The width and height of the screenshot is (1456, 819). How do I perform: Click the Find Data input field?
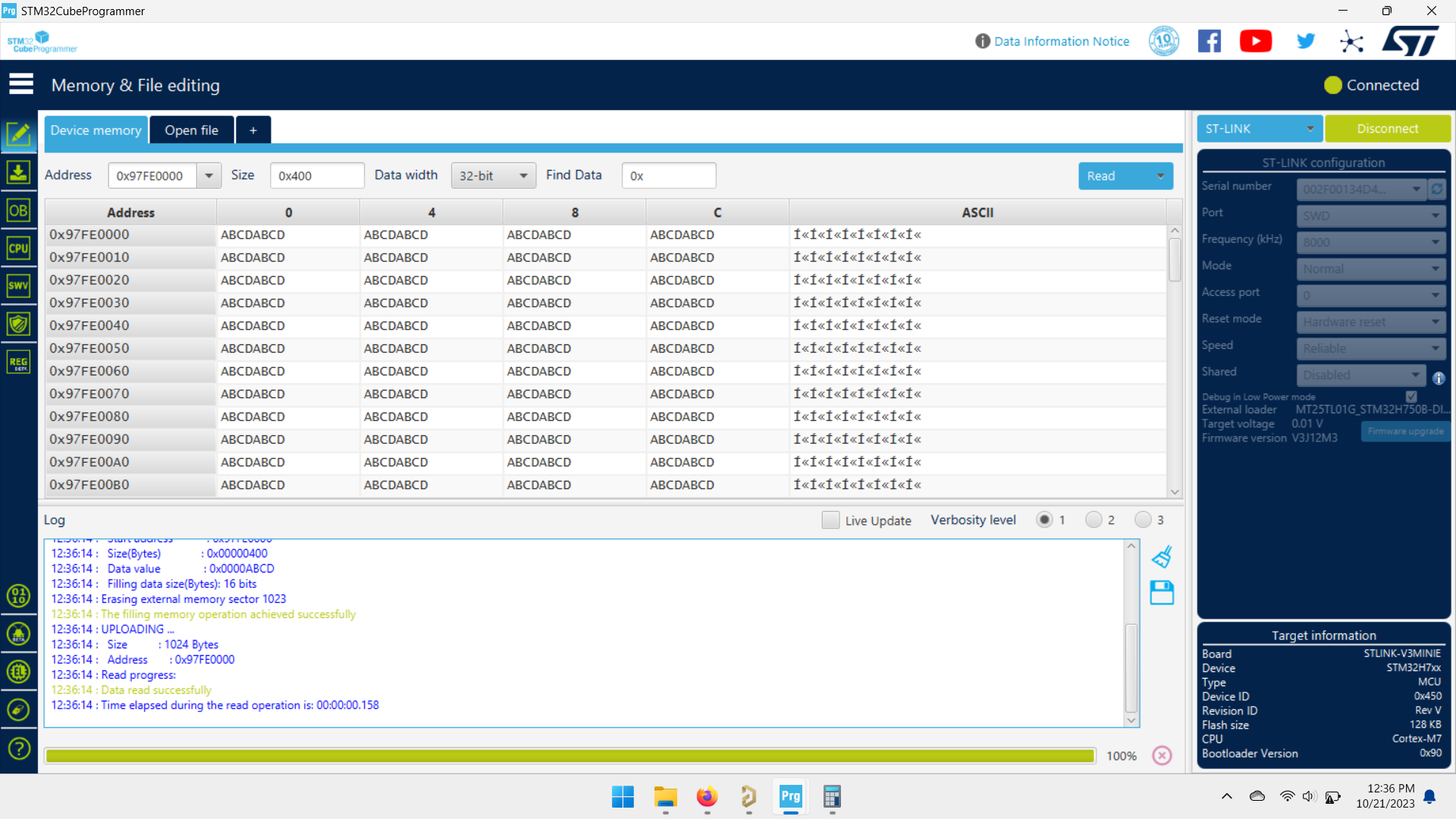click(x=669, y=176)
